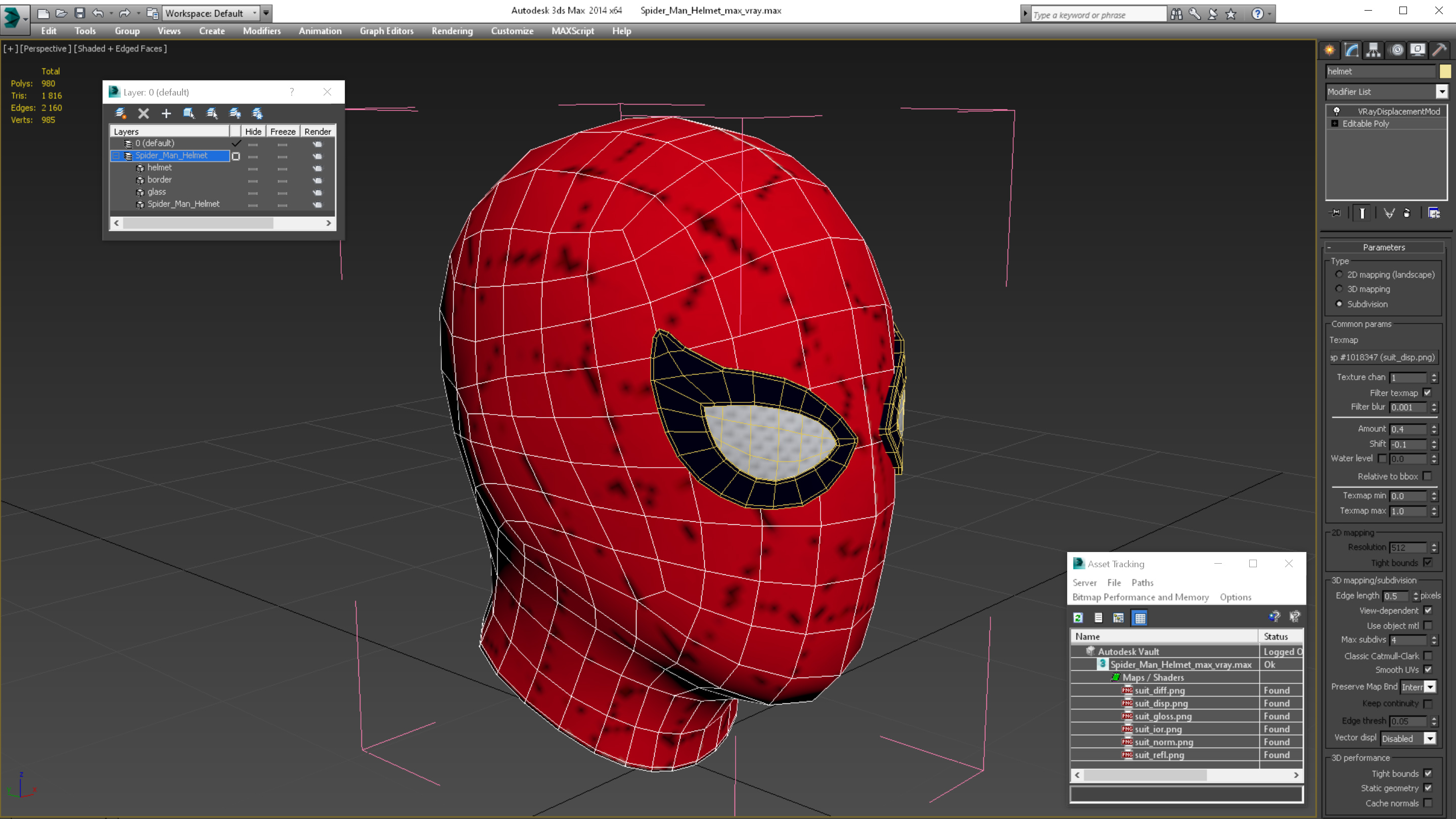
Task: Enable Use object mtl checkbox
Action: 1428,625
